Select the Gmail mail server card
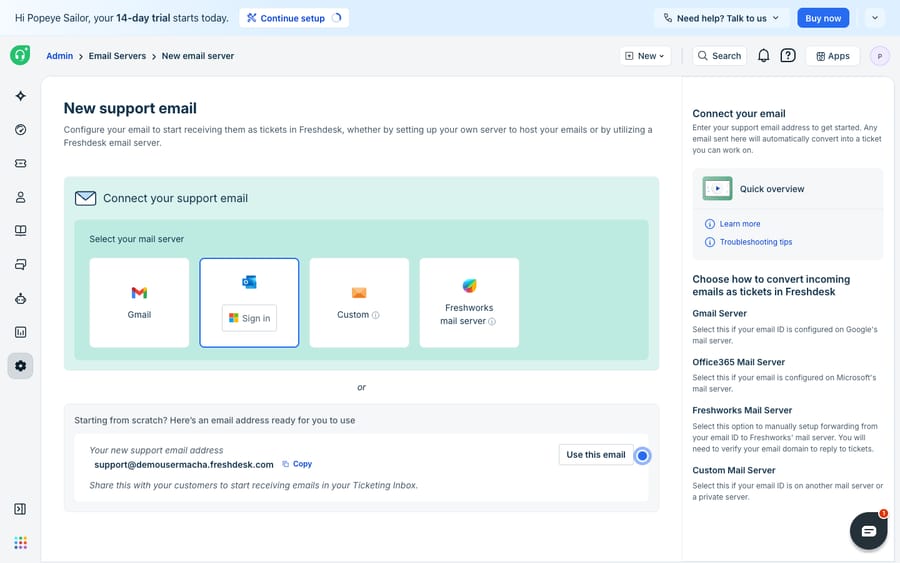This screenshot has height=563, width=900. 139,302
